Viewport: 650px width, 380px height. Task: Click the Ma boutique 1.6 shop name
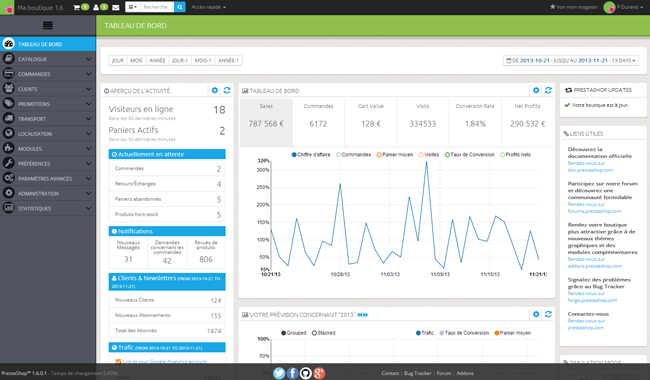[x=40, y=7]
